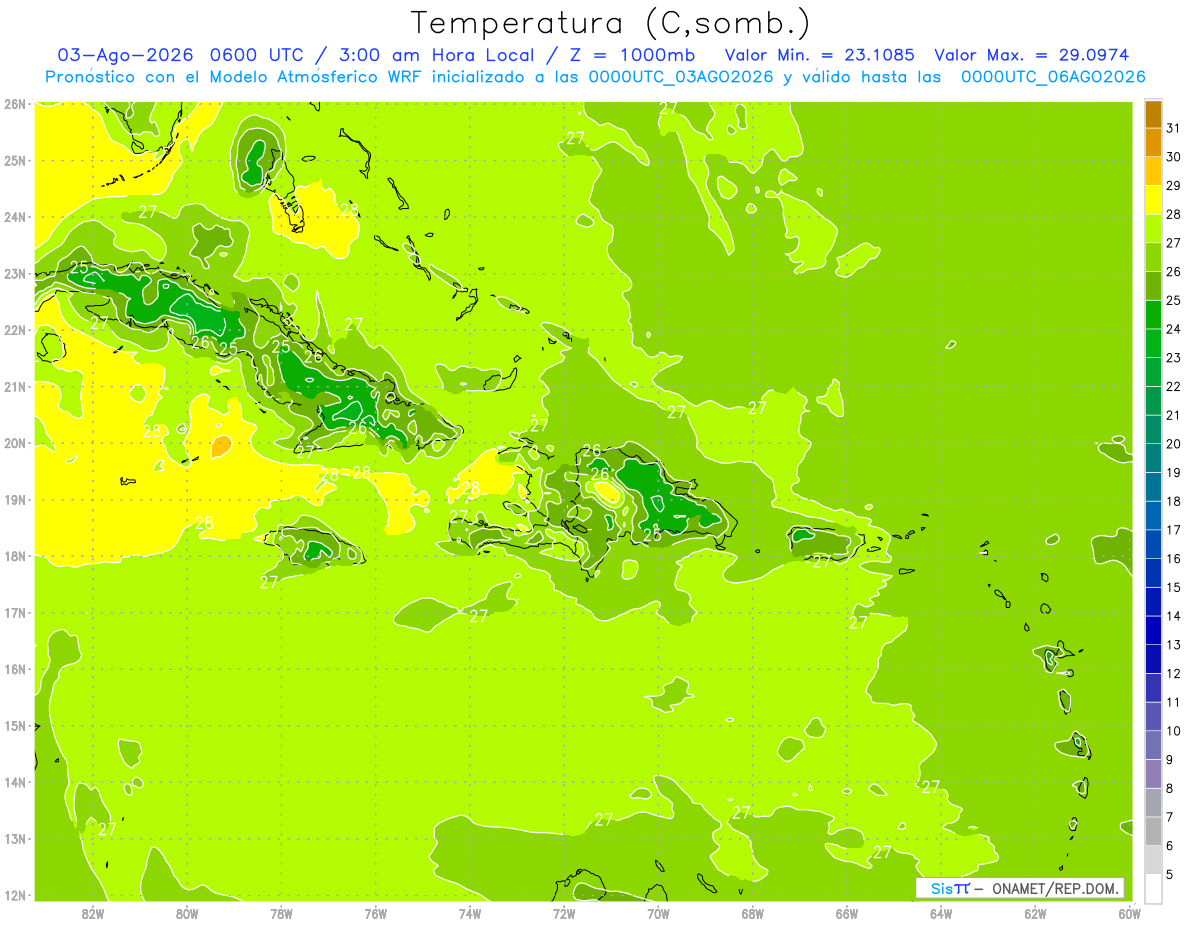
Task: Click the '14N' latitude axis label
Action: pyautogui.click(x=14, y=782)
